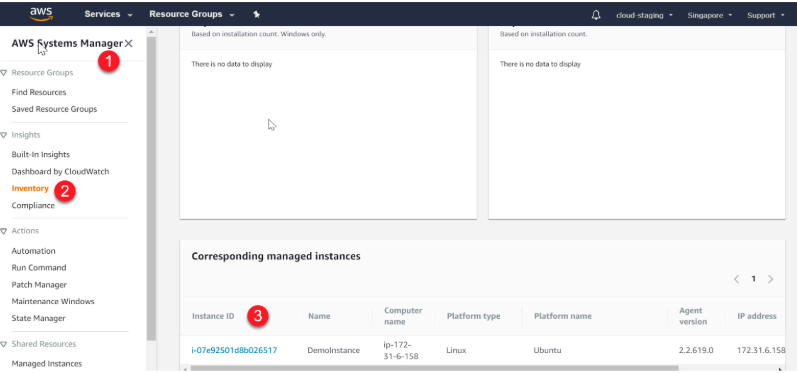Open the Services dropdown menu
The height and width of the screenshot is (373, 797).
[108, 15]
